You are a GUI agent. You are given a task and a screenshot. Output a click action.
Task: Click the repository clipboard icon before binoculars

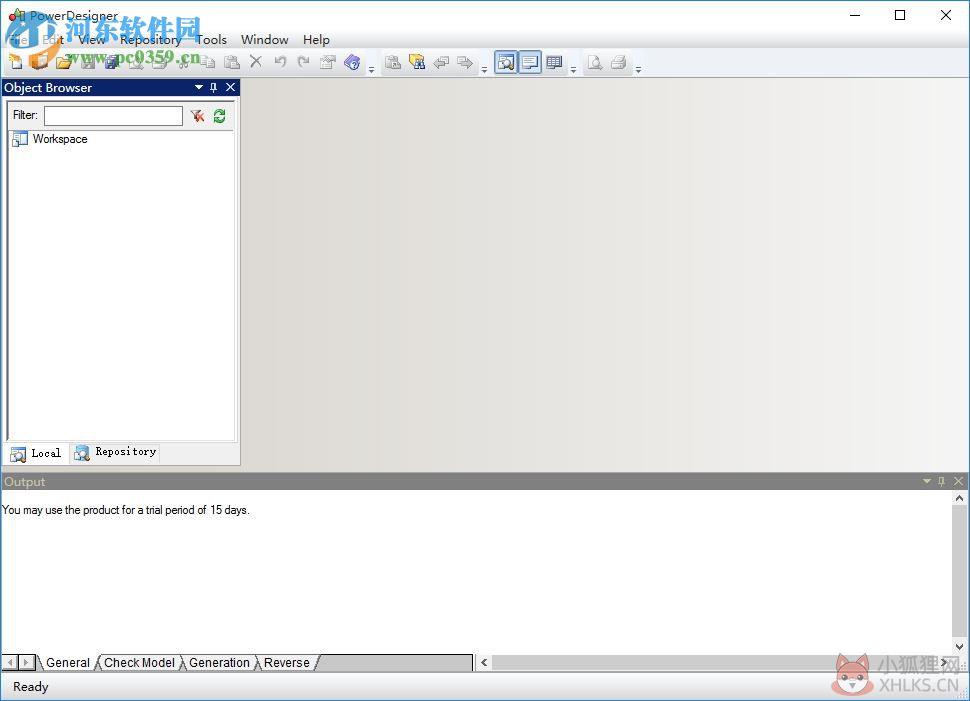tap(393, 62)
